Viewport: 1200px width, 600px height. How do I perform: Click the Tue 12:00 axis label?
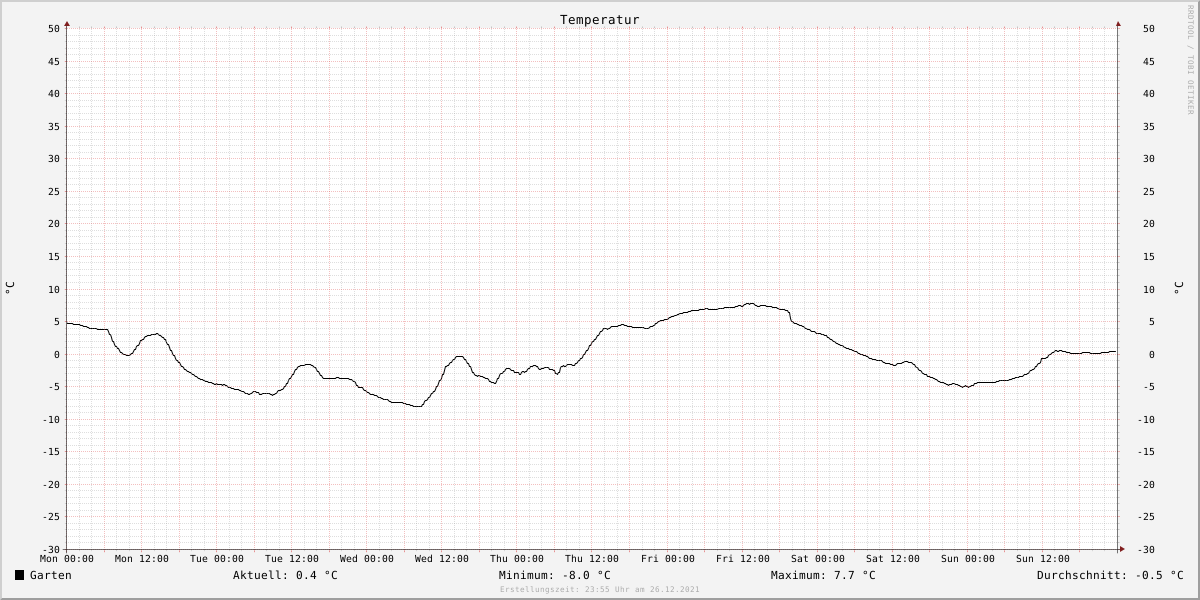pos(292,559)
